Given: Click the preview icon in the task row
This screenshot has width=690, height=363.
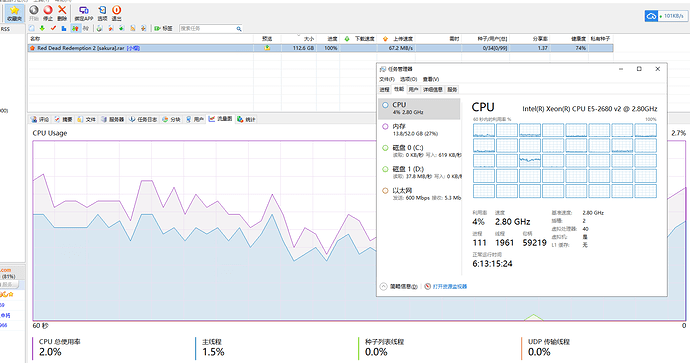Looking at the screenshot, I should pyautogui.click(x=267, y=48).
